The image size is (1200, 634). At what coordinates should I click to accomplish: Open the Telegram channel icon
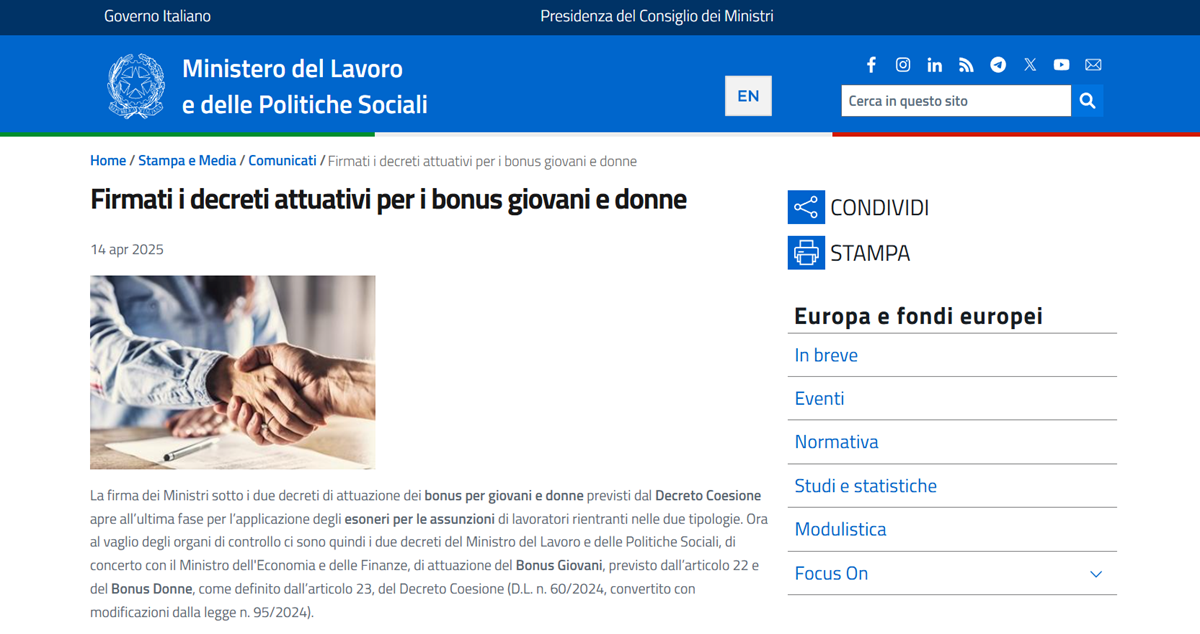[998, 65]
